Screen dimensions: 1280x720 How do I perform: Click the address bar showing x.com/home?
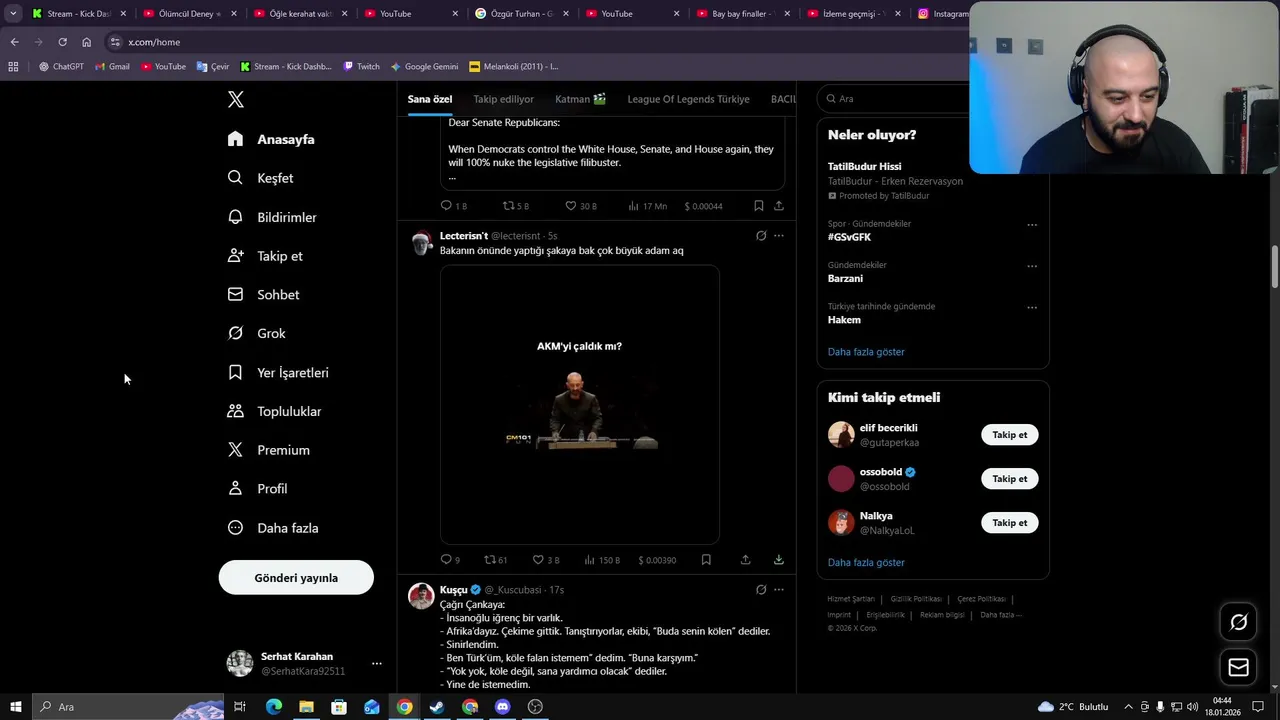154,42
